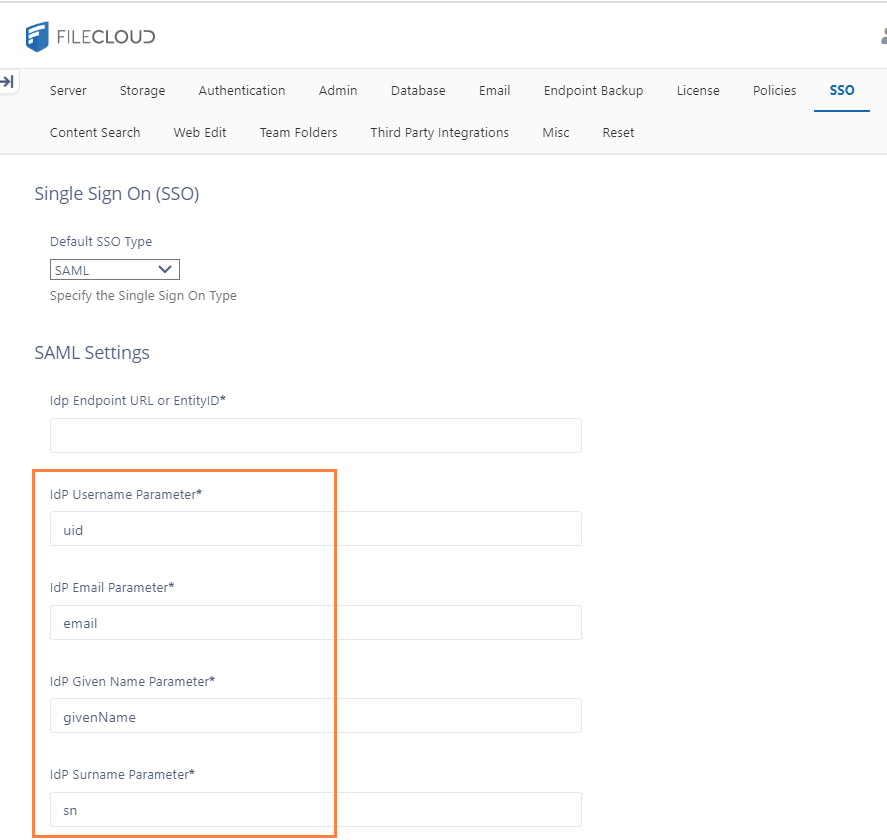This screenshot has width=887, height=840.
Task: Switch to the Email tab
Action: tap(494, 91)
